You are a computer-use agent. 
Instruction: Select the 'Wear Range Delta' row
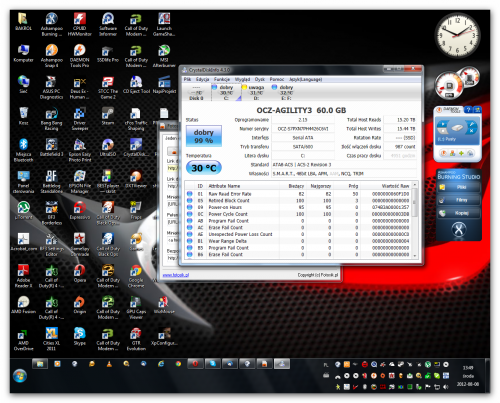click(x=298, y=241)
